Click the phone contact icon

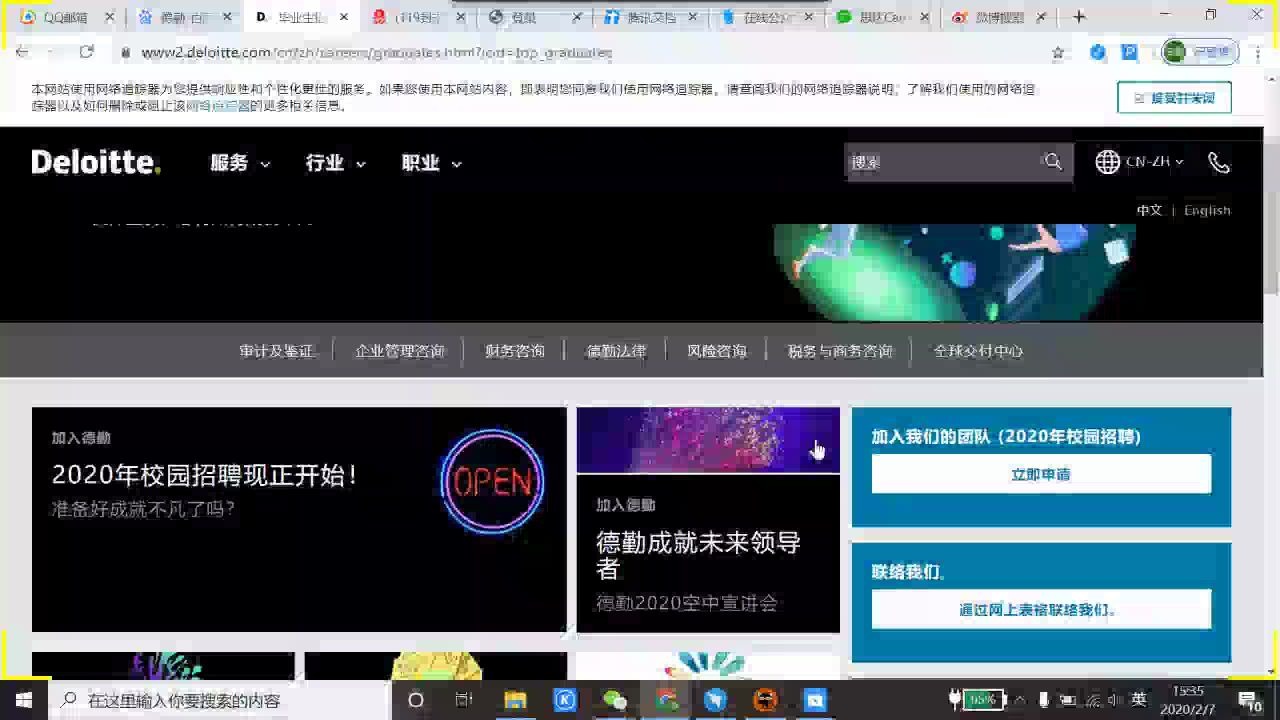click(x=1218, y=163)
